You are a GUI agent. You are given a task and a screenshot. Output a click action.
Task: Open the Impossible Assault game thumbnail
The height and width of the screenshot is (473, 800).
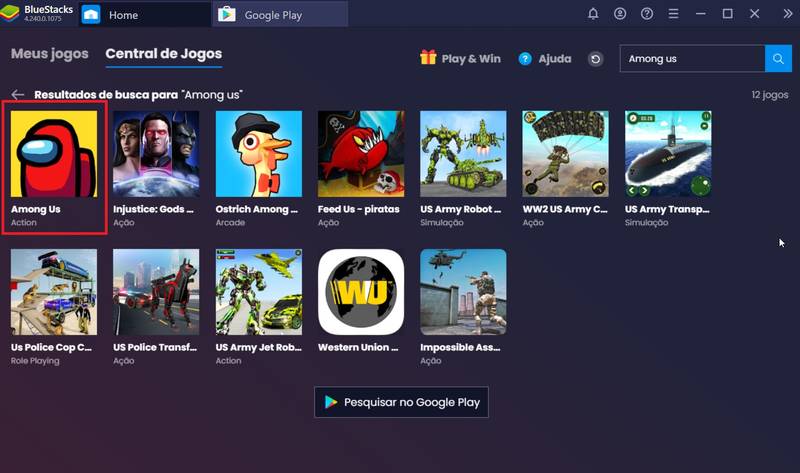[x=463, y=292]
